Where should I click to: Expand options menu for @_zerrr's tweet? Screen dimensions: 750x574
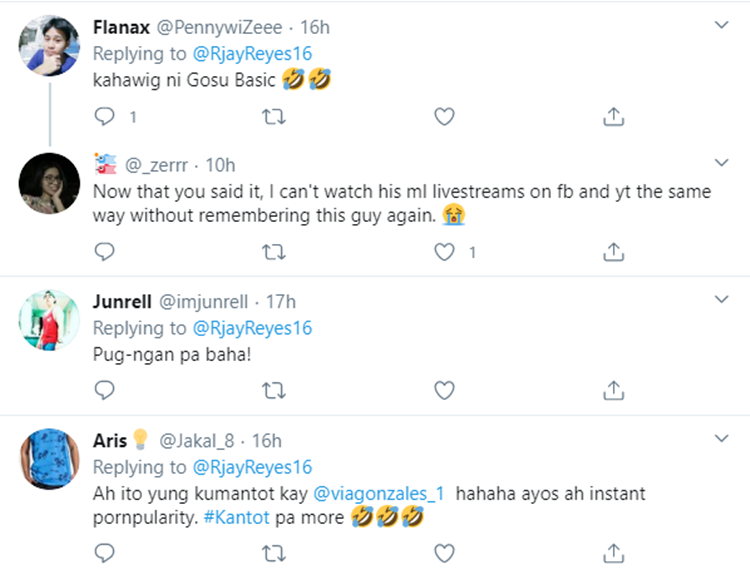pyautogui.click(x=721, y=160)
